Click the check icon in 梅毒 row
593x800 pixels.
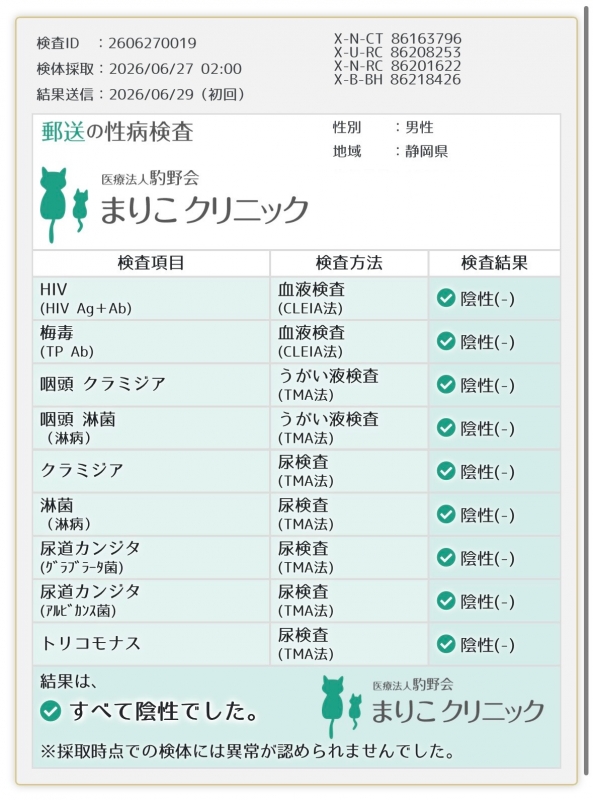click(x=446, y=341)
